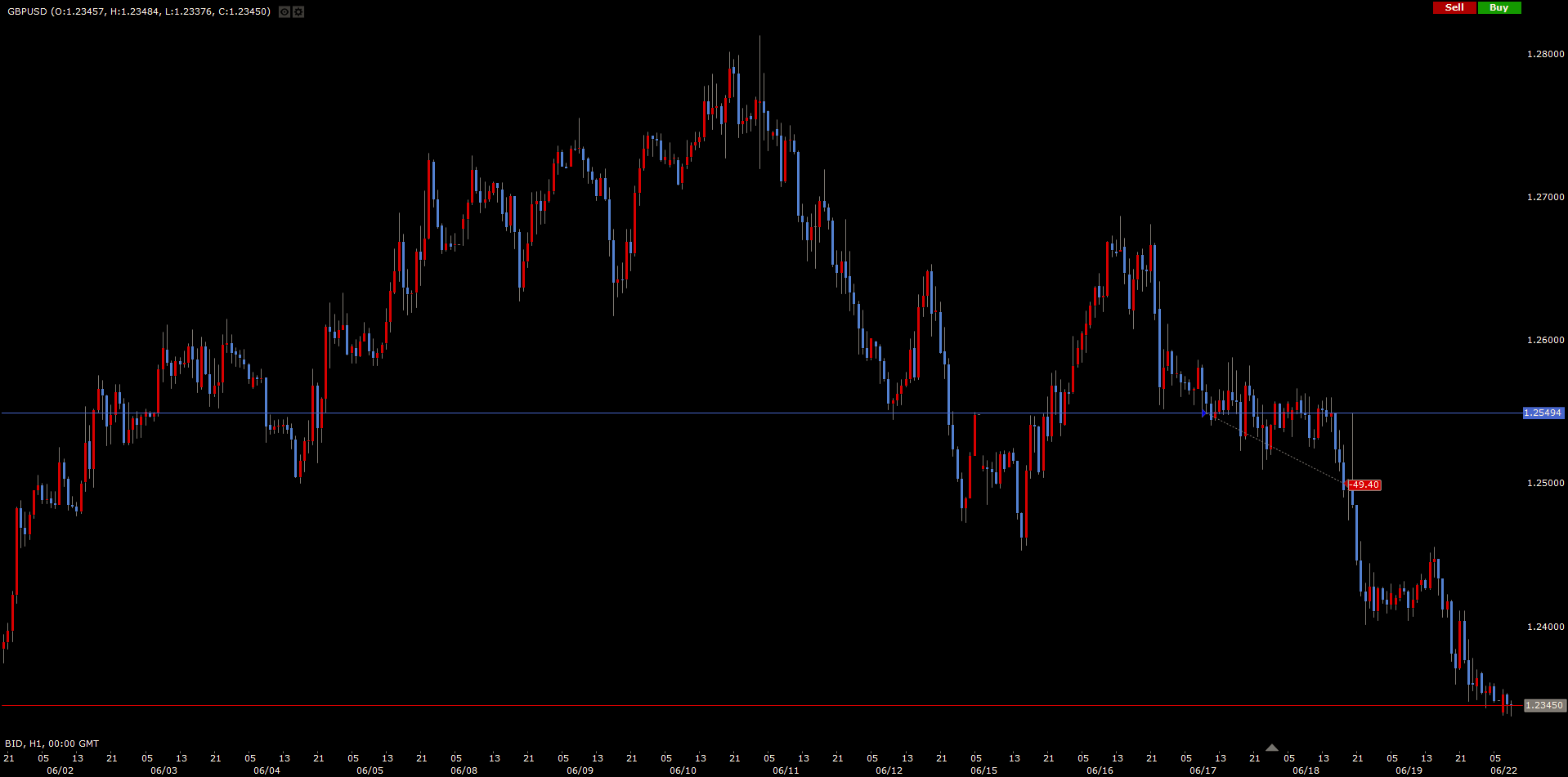Image resolution: width=1568 pixels, height=777 pixels.
Task: Click the 06/22 date on time axis
Action: pyautogui.click(x=1503, y=770)
